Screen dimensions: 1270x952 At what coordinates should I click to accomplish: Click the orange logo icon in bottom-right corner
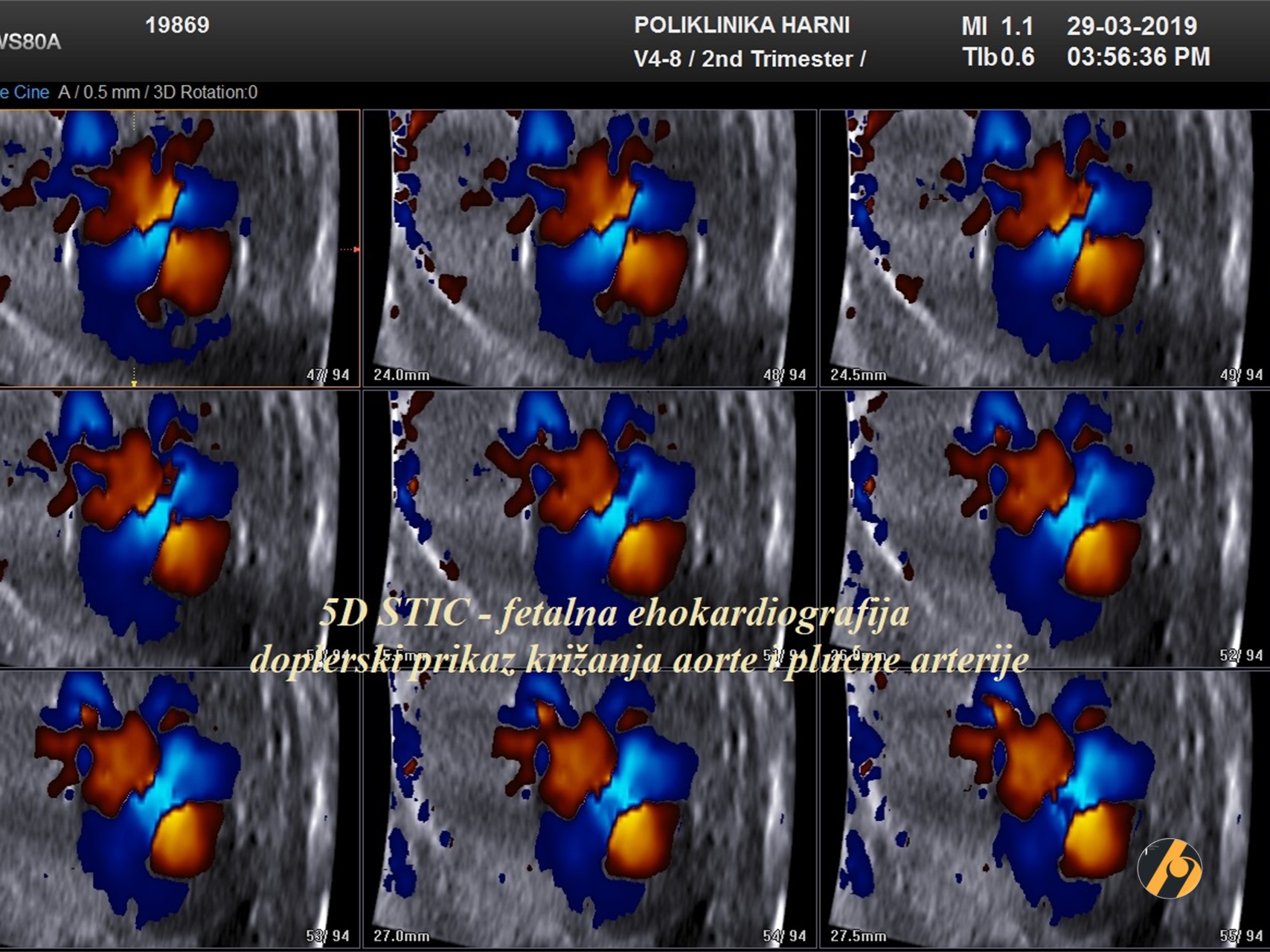coord(1169,868)
